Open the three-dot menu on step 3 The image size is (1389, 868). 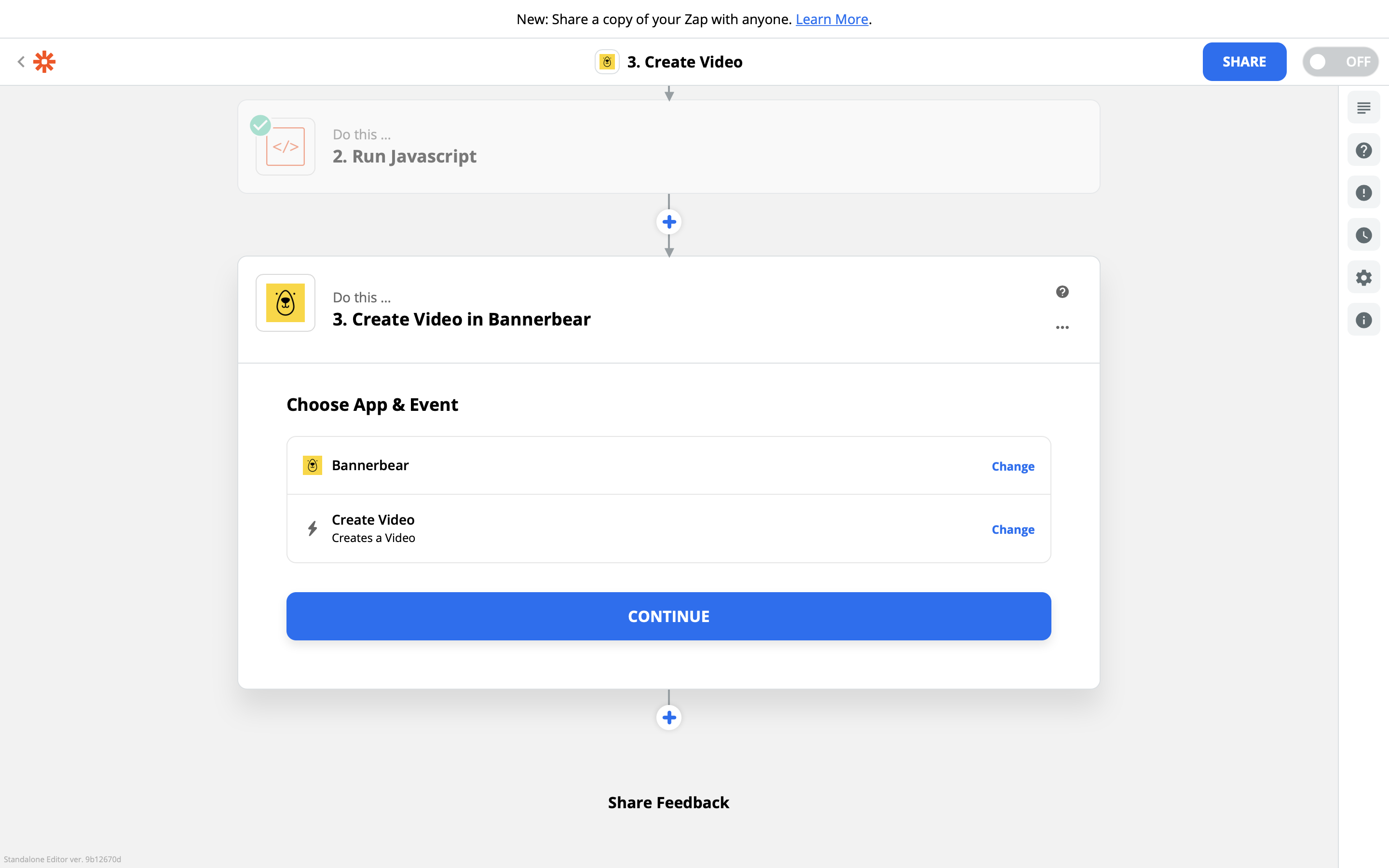click(1062, 327)
